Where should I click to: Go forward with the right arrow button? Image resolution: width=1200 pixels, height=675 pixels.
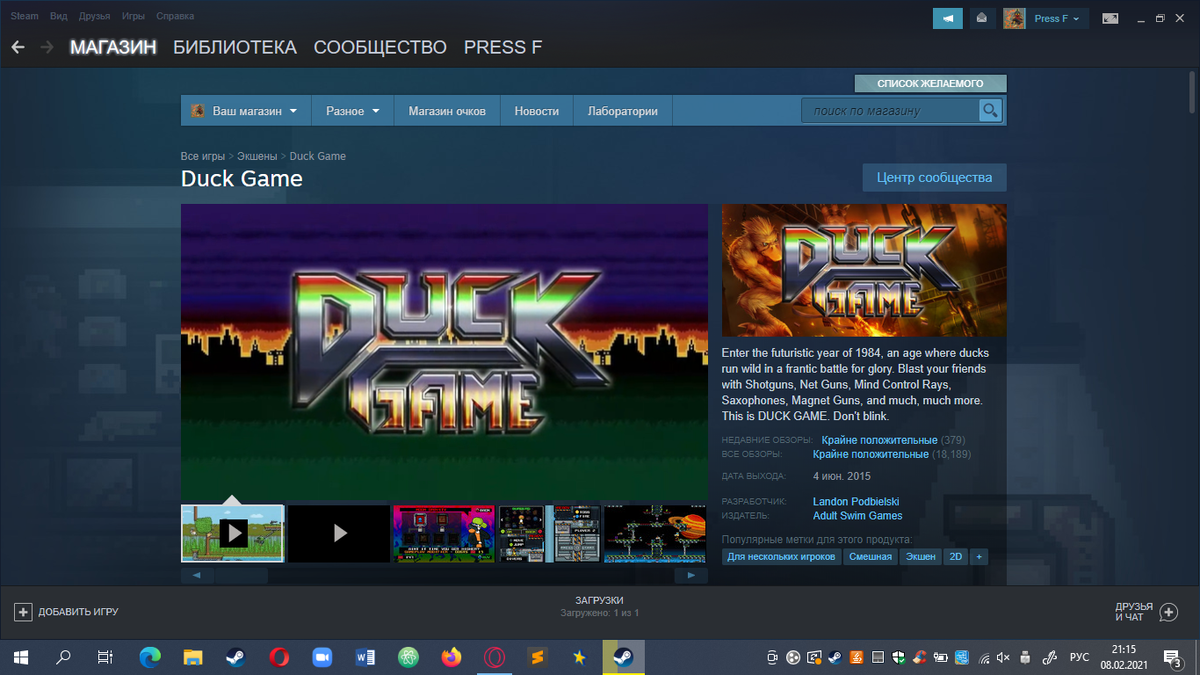(47, 47)
